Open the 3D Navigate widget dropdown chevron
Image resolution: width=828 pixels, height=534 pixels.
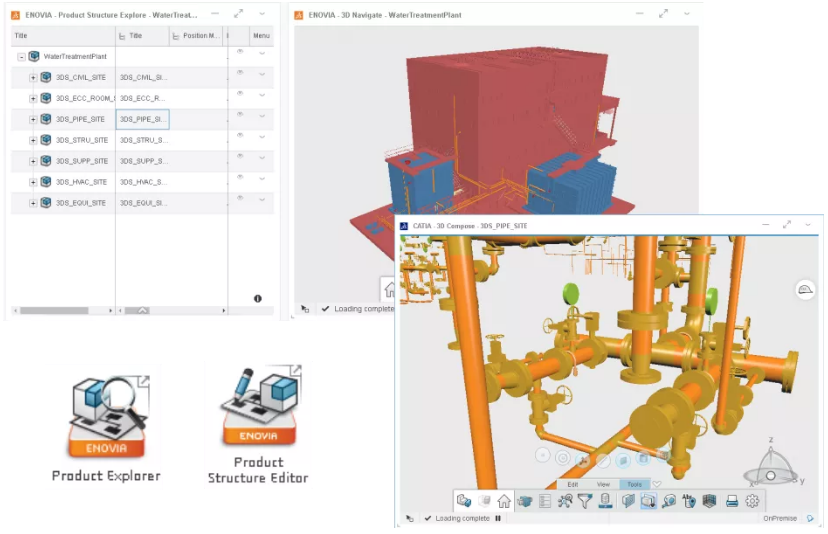tap(686, 14)
